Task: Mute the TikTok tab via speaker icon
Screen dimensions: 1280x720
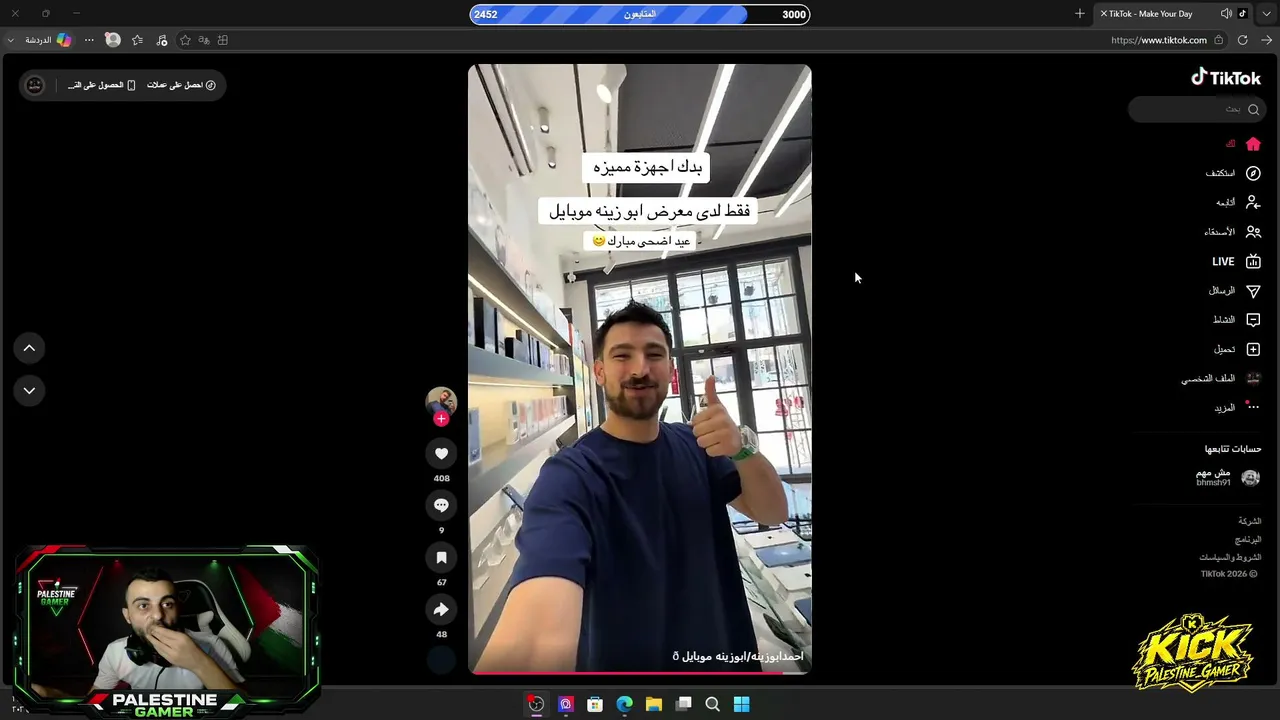Action: coord(1226,14)
